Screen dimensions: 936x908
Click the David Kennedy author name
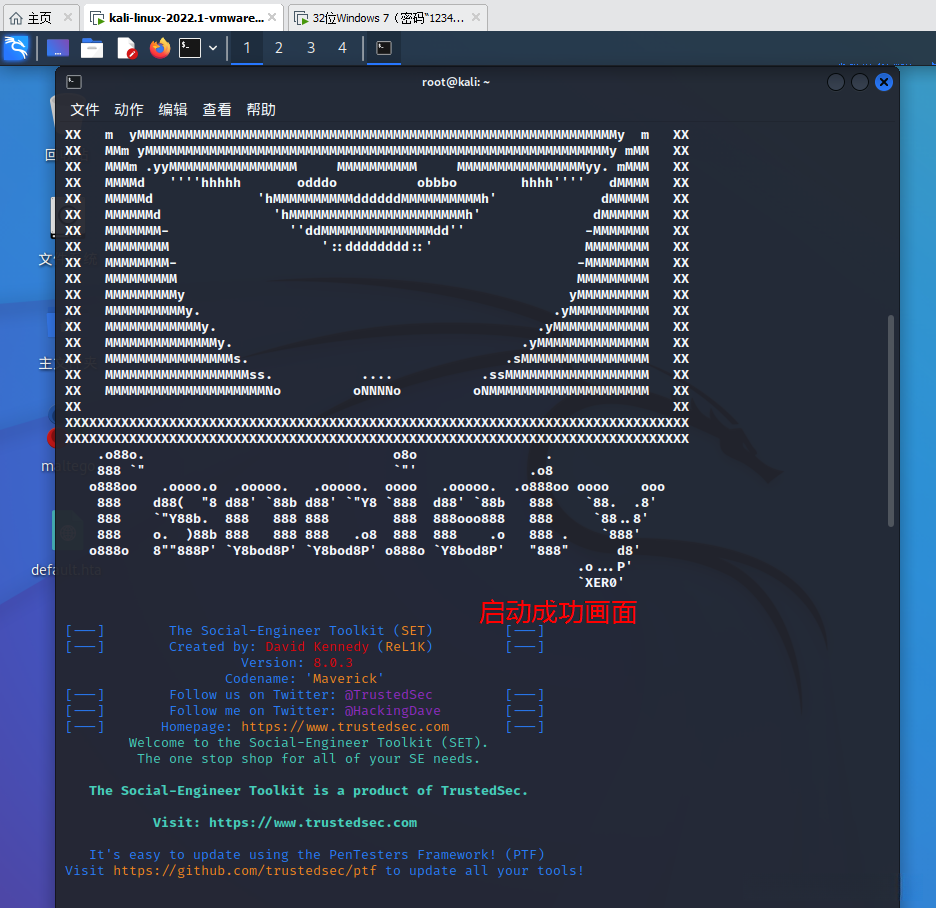tap(317, 647)
